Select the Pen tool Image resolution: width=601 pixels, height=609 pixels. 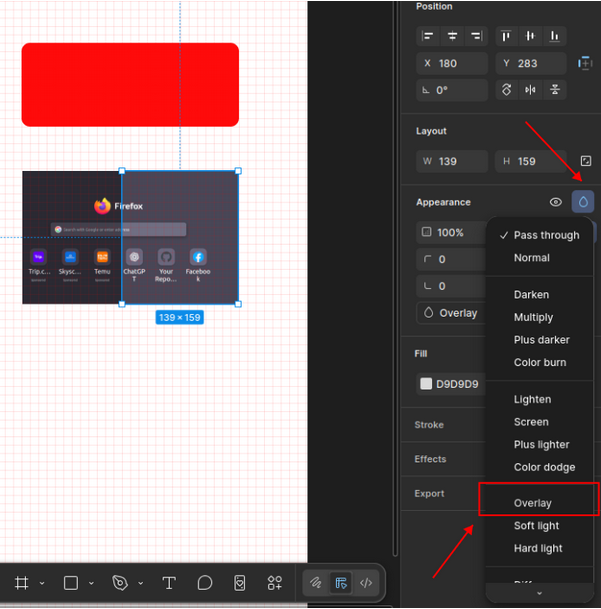point(120,583)
